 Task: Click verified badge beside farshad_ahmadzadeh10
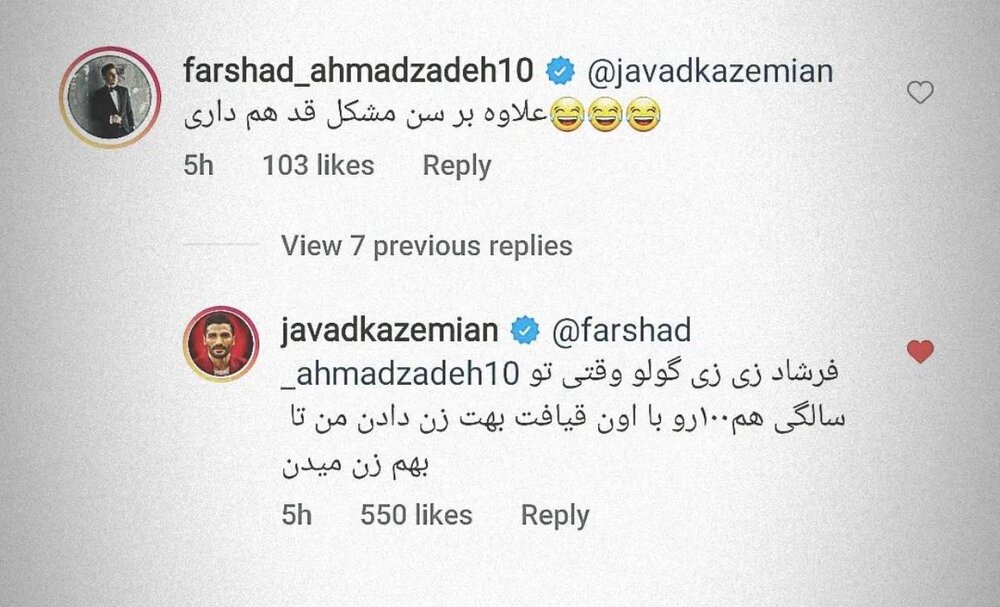pos(561,71)
